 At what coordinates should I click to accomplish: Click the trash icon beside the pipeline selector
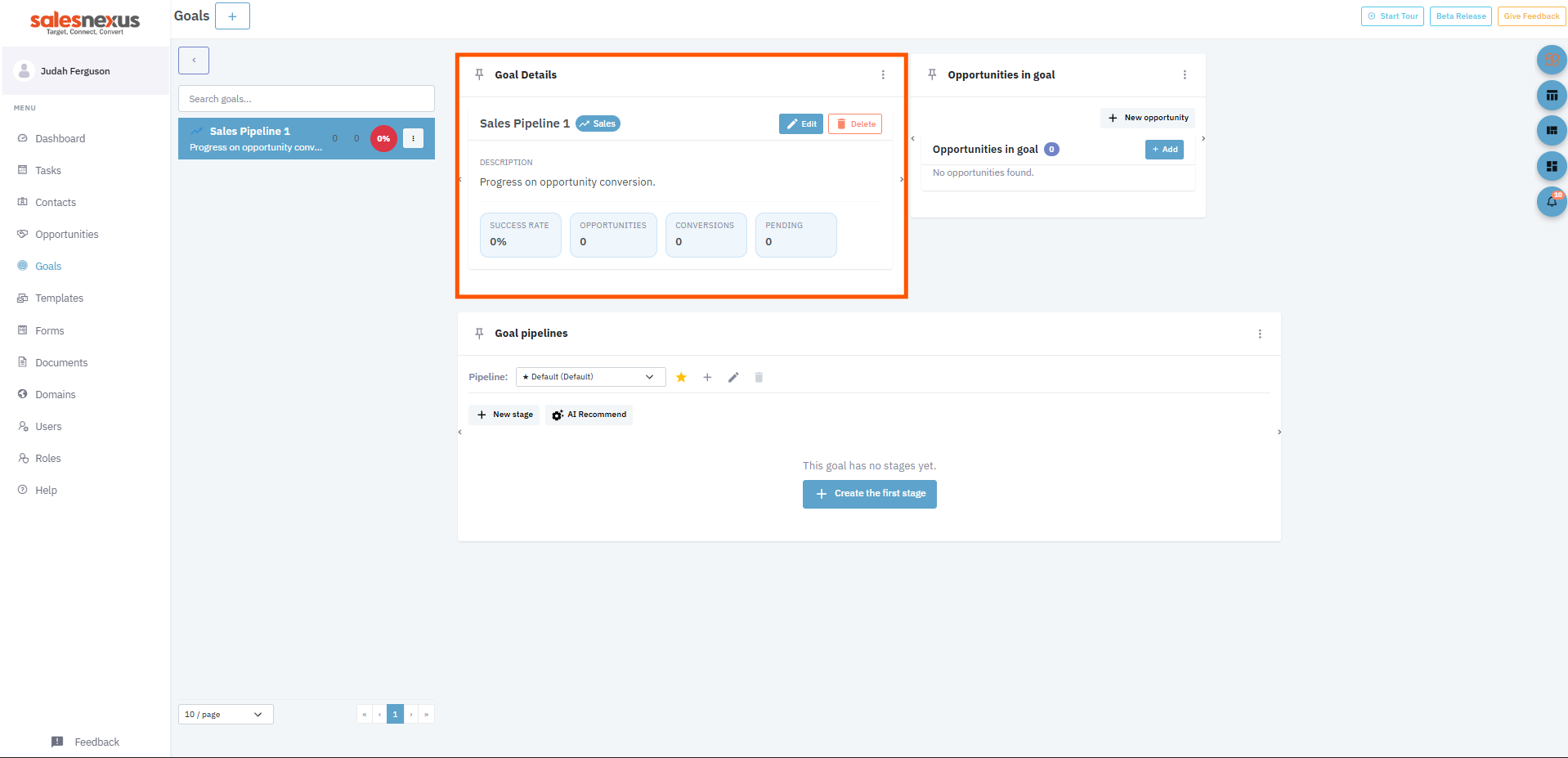pyautogui.click(x=759, y=377)
